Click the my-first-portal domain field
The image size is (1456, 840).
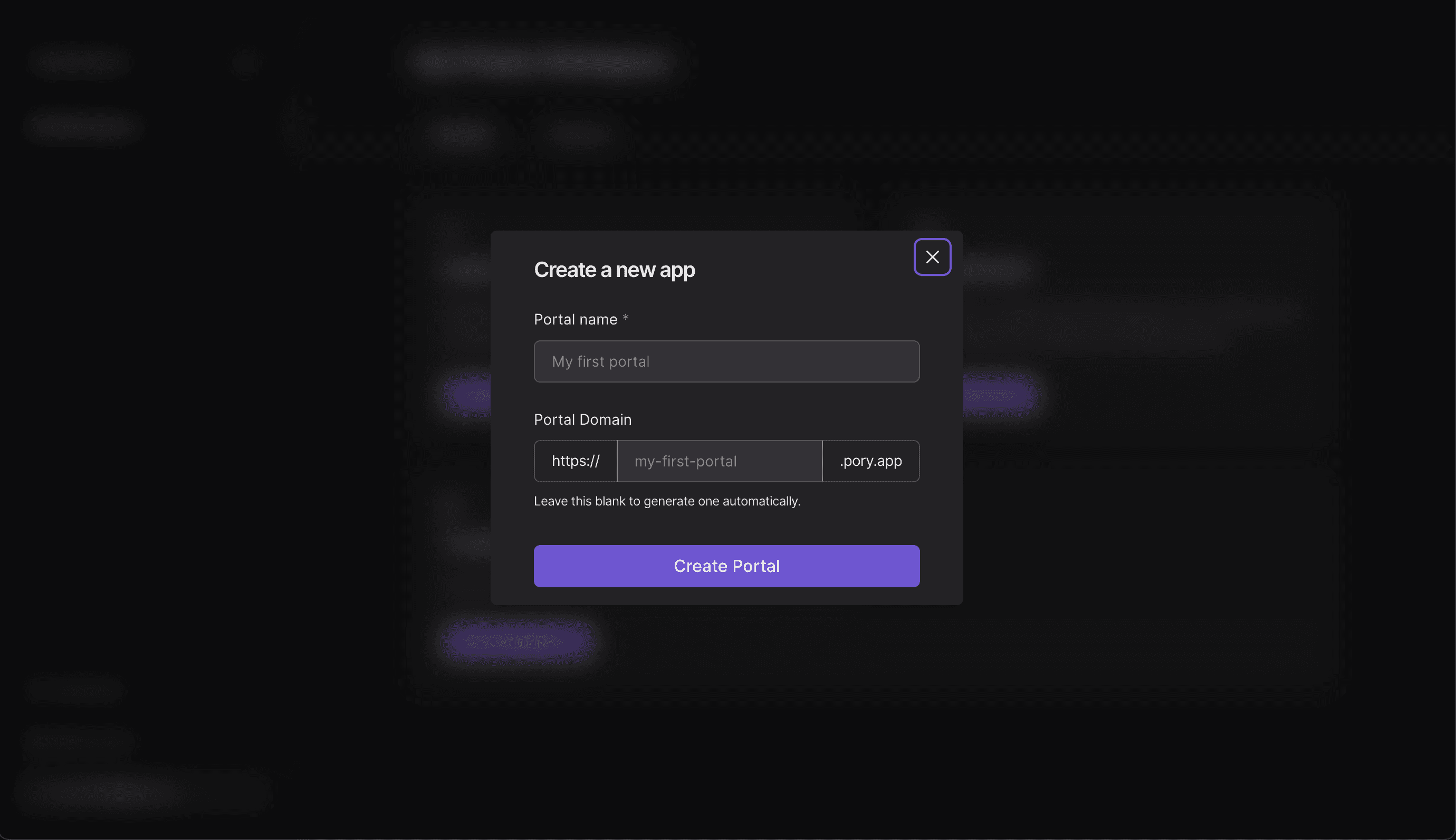tap(719, 461)
